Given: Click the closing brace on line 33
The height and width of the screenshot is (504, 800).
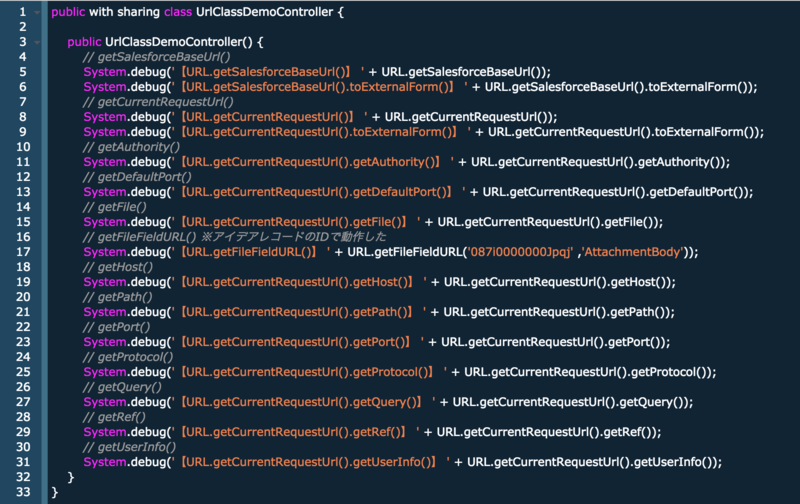Looking at the screenshot, I should tap(55, 492).
